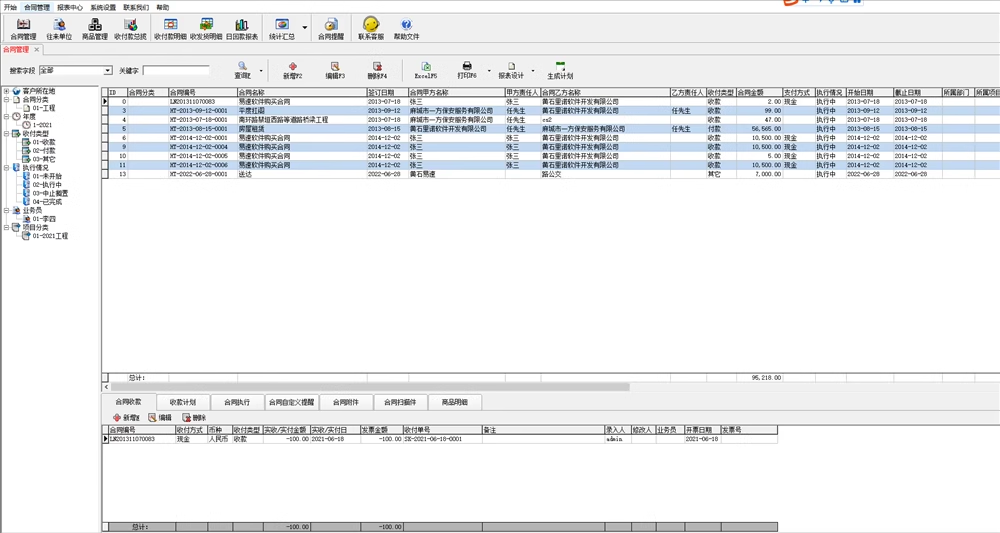This screenshot has height=533, width=1000.
Task: Click the 关键字 input field
Action: click(x=176, y=70)
